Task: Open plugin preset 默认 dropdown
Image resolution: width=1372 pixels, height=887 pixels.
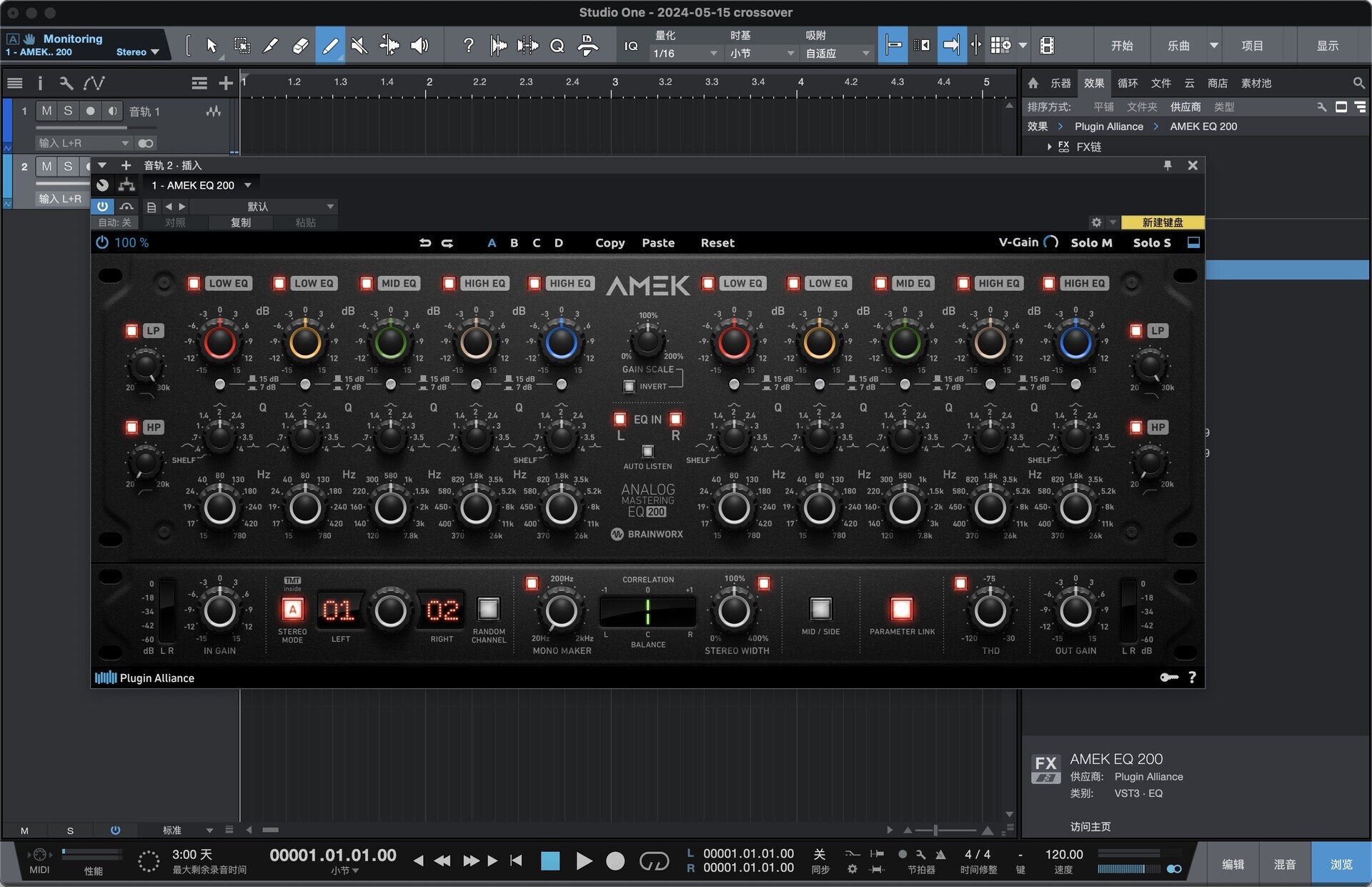Action: point(264,207)
